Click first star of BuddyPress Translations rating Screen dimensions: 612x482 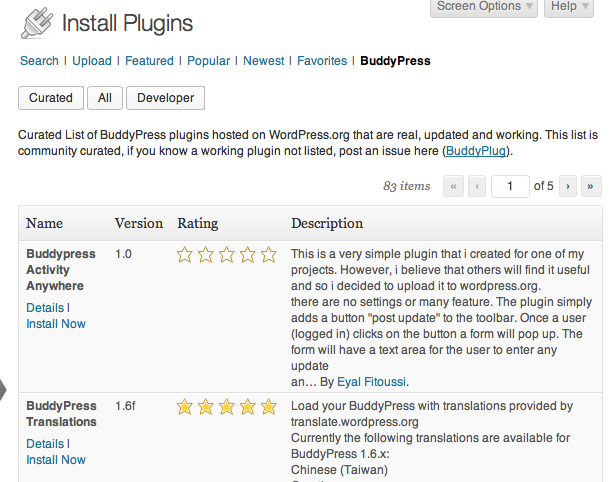[185, 407]
